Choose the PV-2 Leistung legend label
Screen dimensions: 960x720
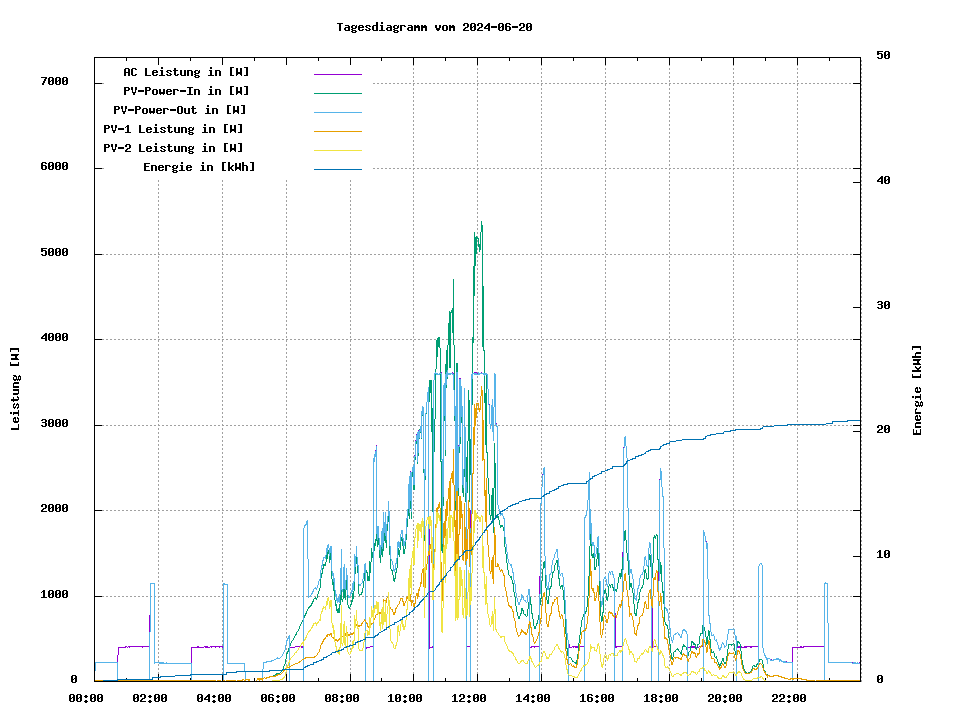(173, 148)
